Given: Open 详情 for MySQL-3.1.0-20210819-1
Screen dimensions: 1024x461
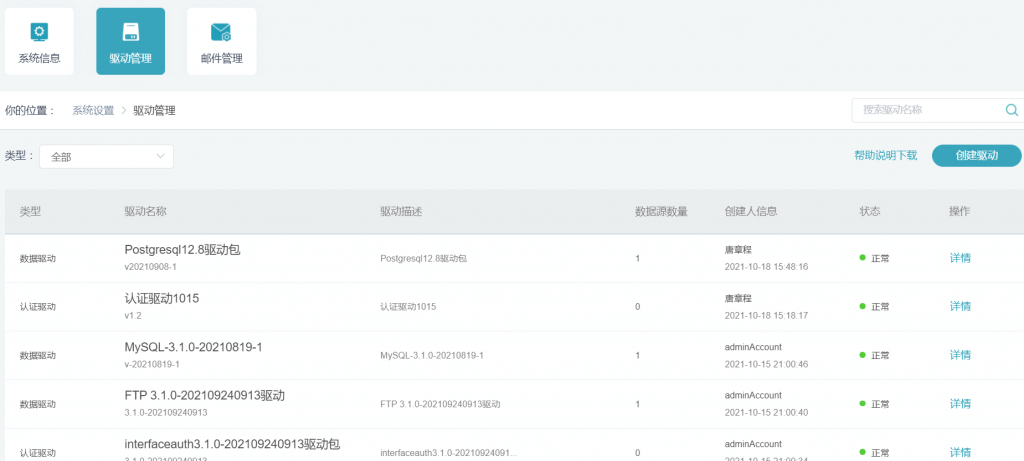Looking at the screenshot, I should click(x=960, y=355).
